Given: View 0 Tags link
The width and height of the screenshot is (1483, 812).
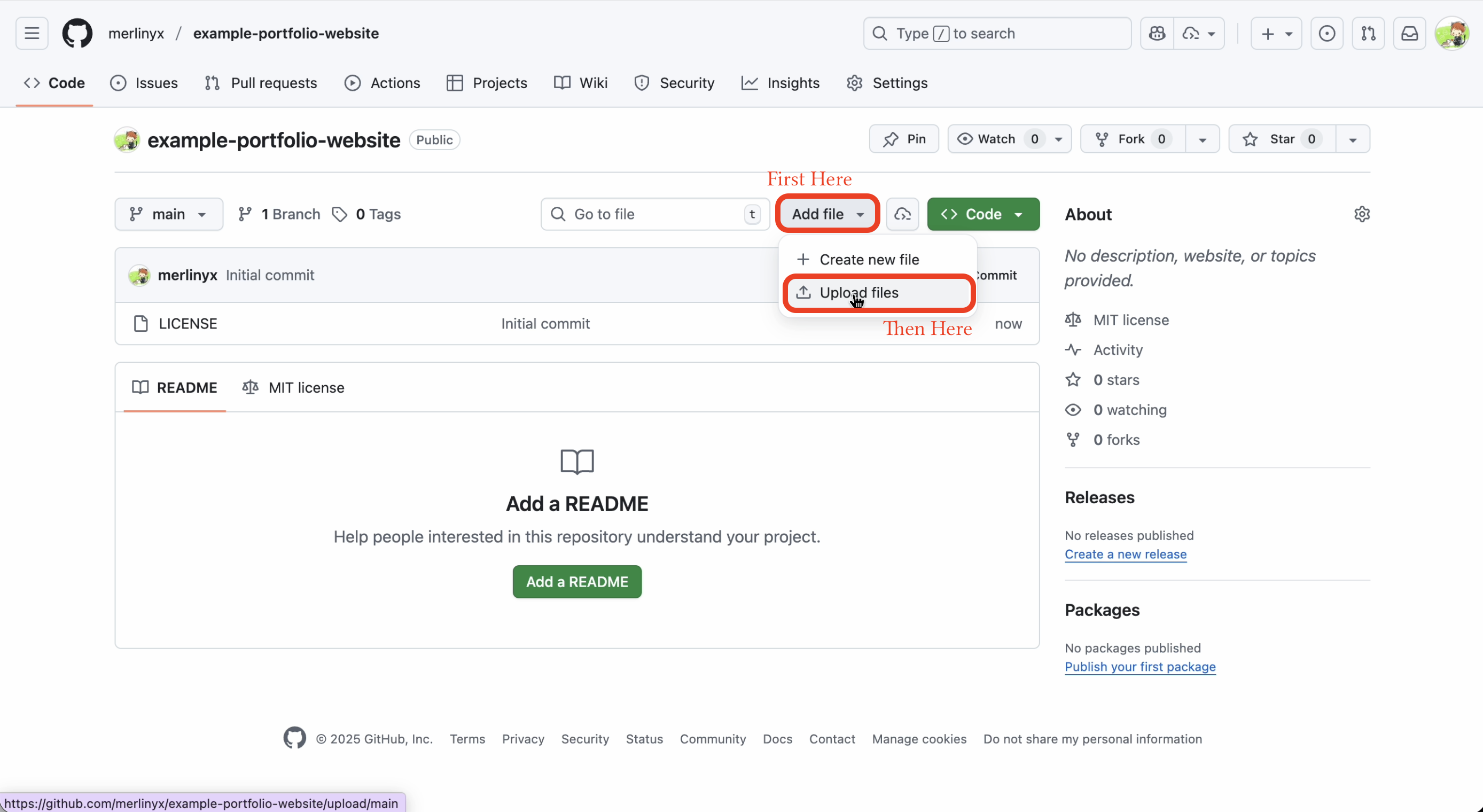Looking at the screenshot, I should (366, 214).
